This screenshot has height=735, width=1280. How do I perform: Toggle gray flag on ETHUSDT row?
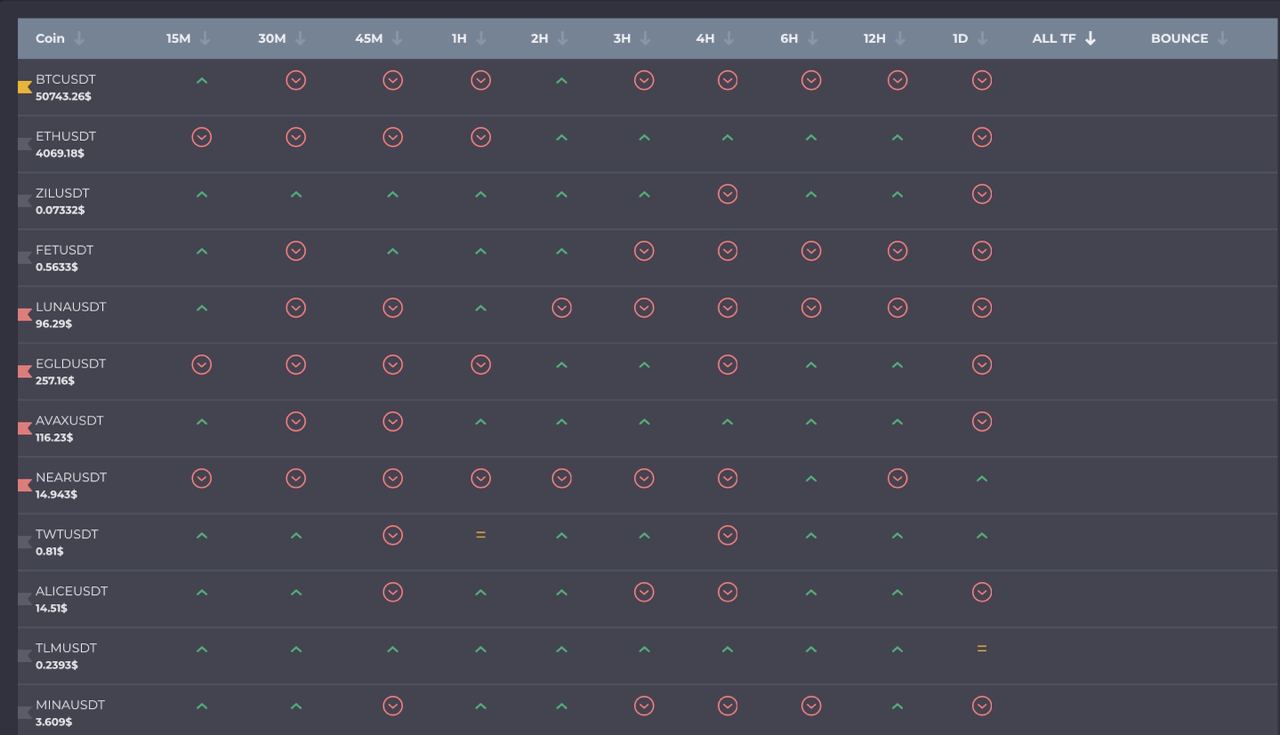(x=25, y=144)
